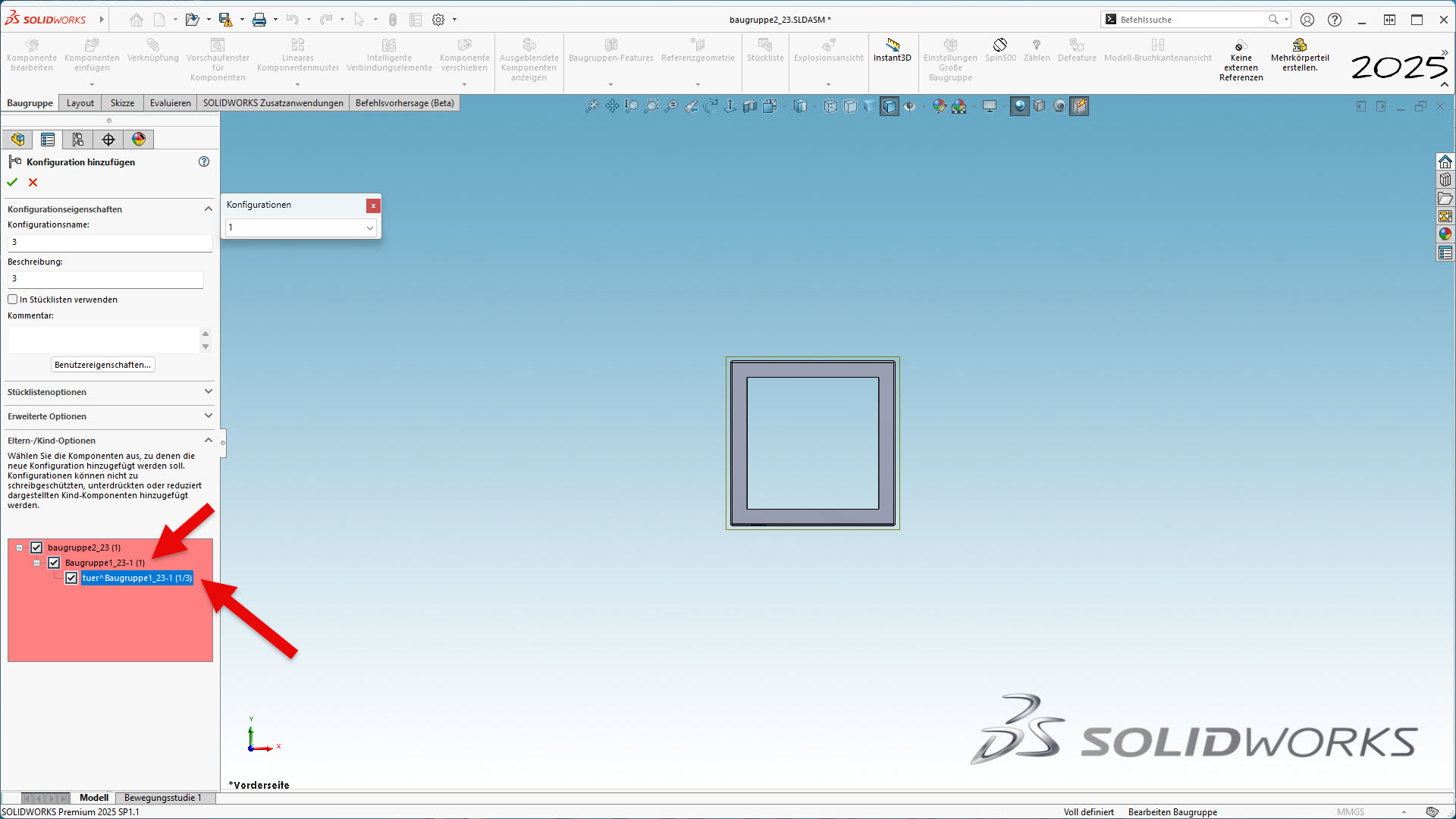This screenshot has height=819, width=1456.
Task: Open Befehlsvorhersage (Beta) tab
Action: pos(405,103)
